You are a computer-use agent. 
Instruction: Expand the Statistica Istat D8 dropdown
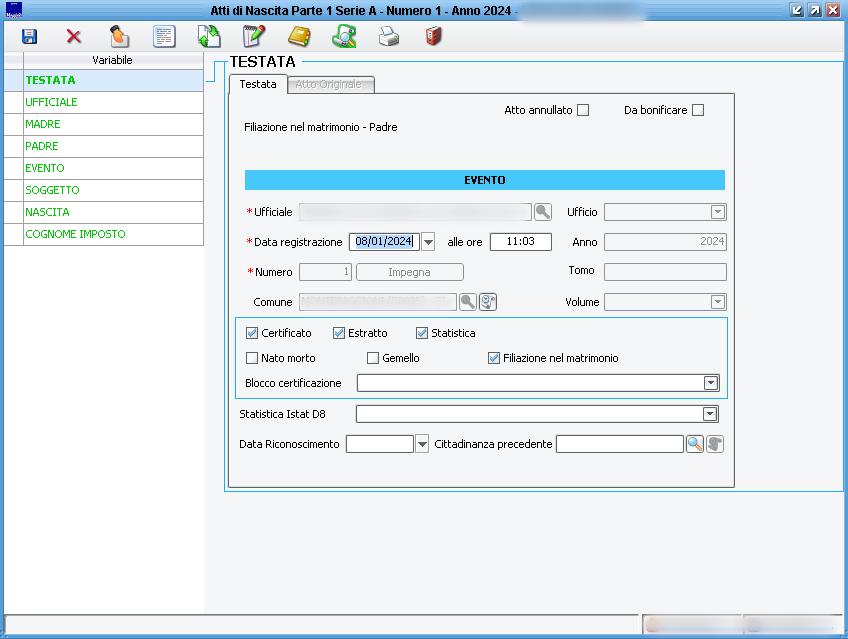[x=710, y=414]
